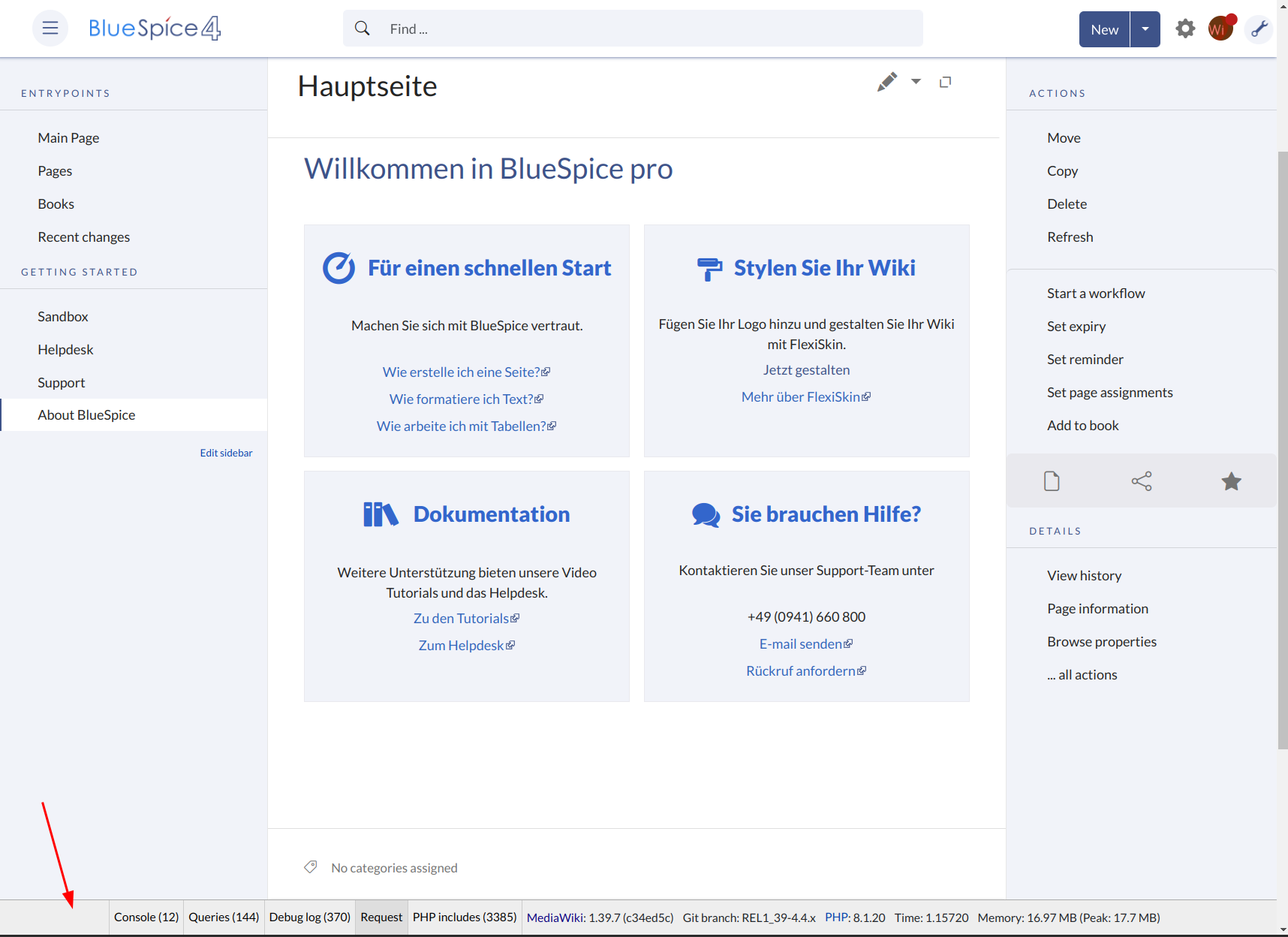Click 'Jetzt gestalten' link

[x=806, y=370]
